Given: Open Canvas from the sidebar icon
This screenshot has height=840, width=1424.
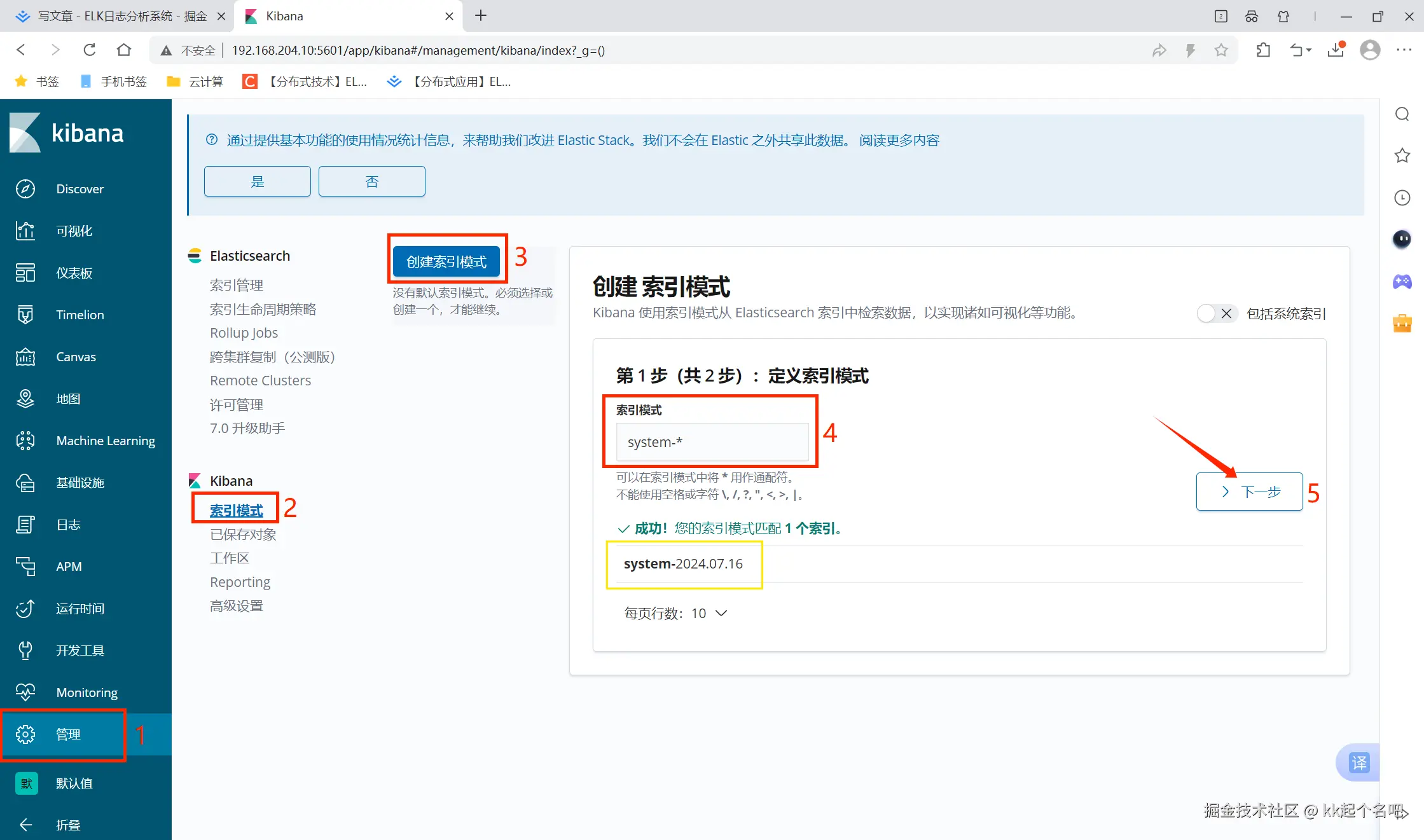Looking at the screenshot, I should 25,357.
